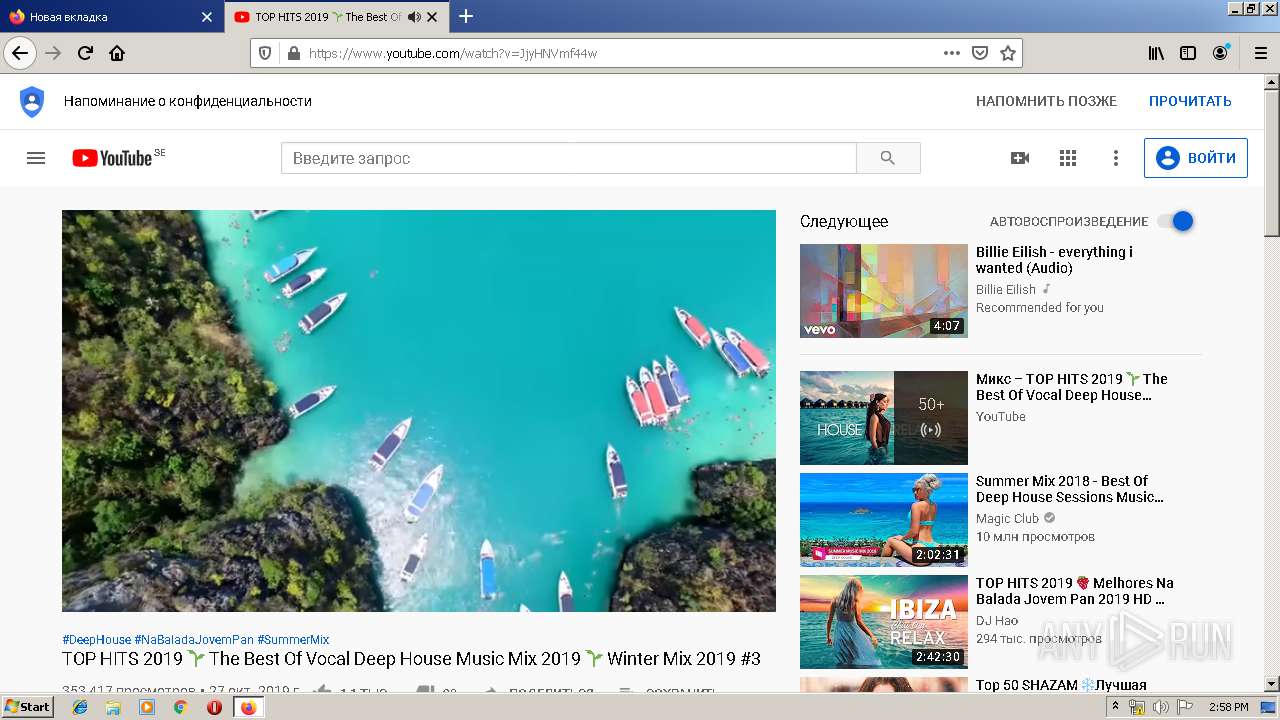
Task: Click taskbar clock 2:58 PM
Action: pyautogui.click(x=1228, y=707)
